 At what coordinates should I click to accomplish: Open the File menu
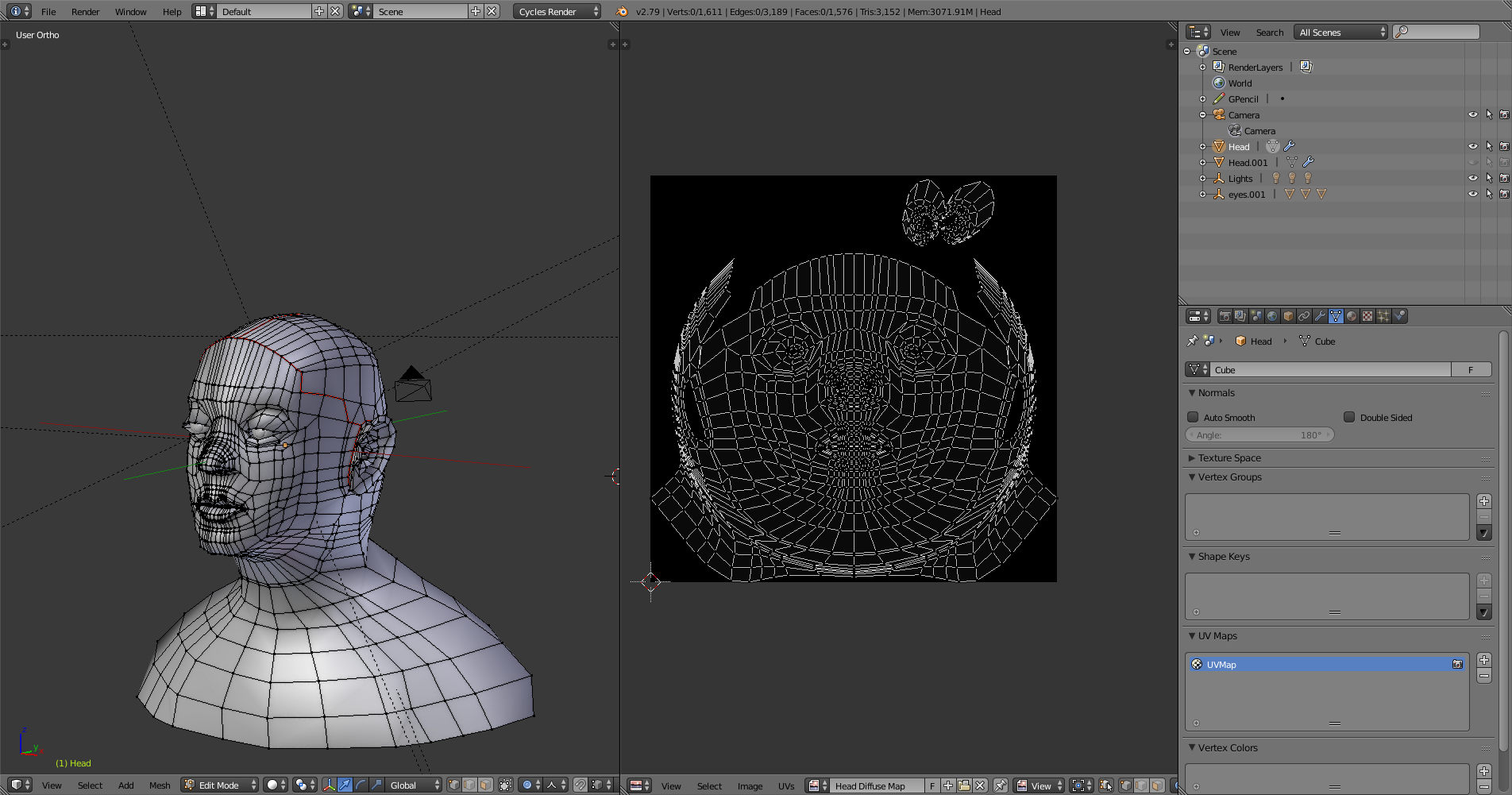tap(48, 11)
